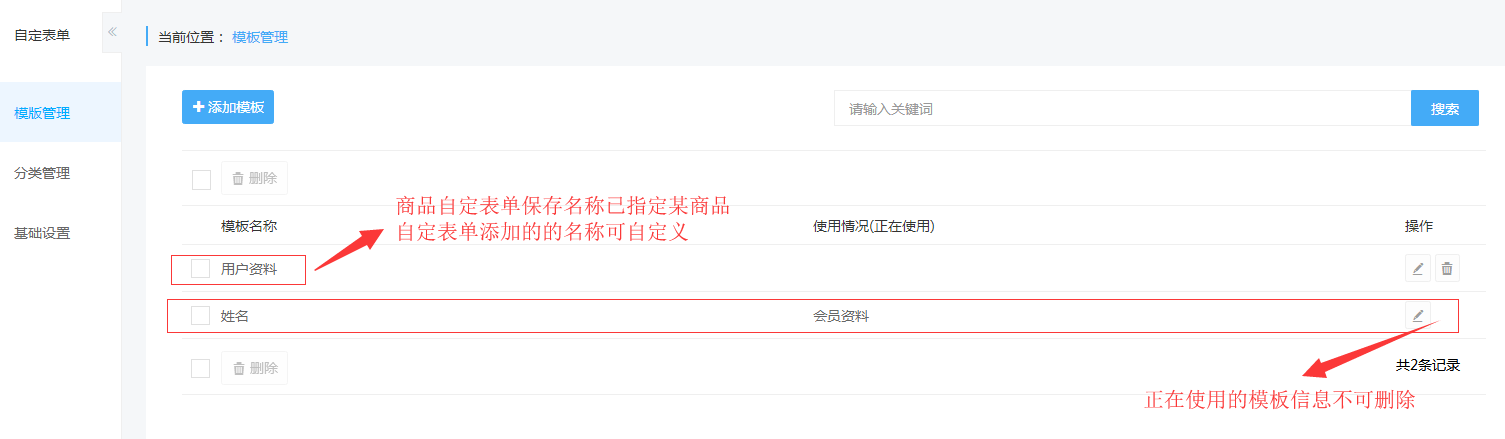The height and width of the screenshot is (439, 1505).
Task: Click the 自定表单 sidebar header
Action: point(42,36)
